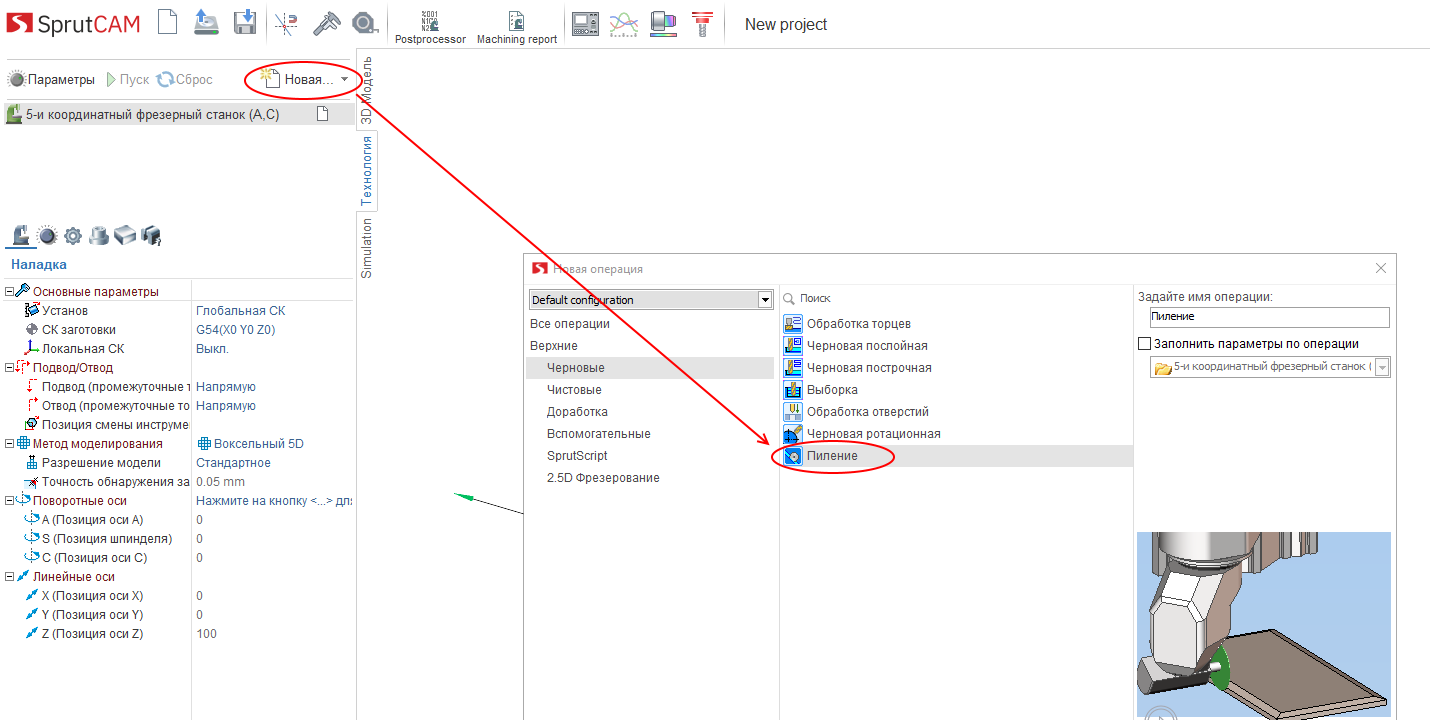Toggle the snap magnet tool
Image resolution: width=1430 pixels, height=720 pixels.
point(287,23)
